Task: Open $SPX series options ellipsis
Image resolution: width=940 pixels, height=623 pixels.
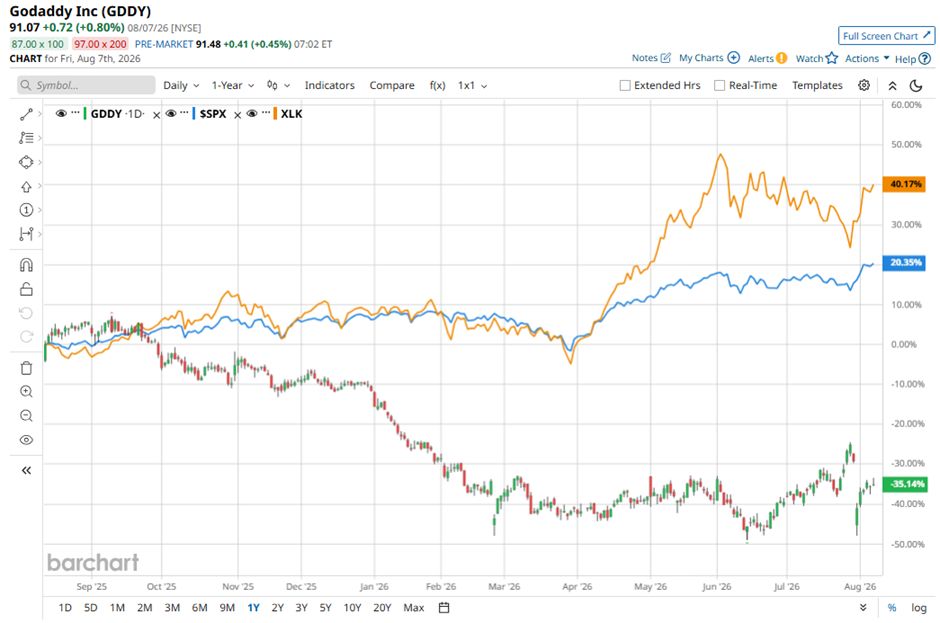Action: tap(184, 113)
